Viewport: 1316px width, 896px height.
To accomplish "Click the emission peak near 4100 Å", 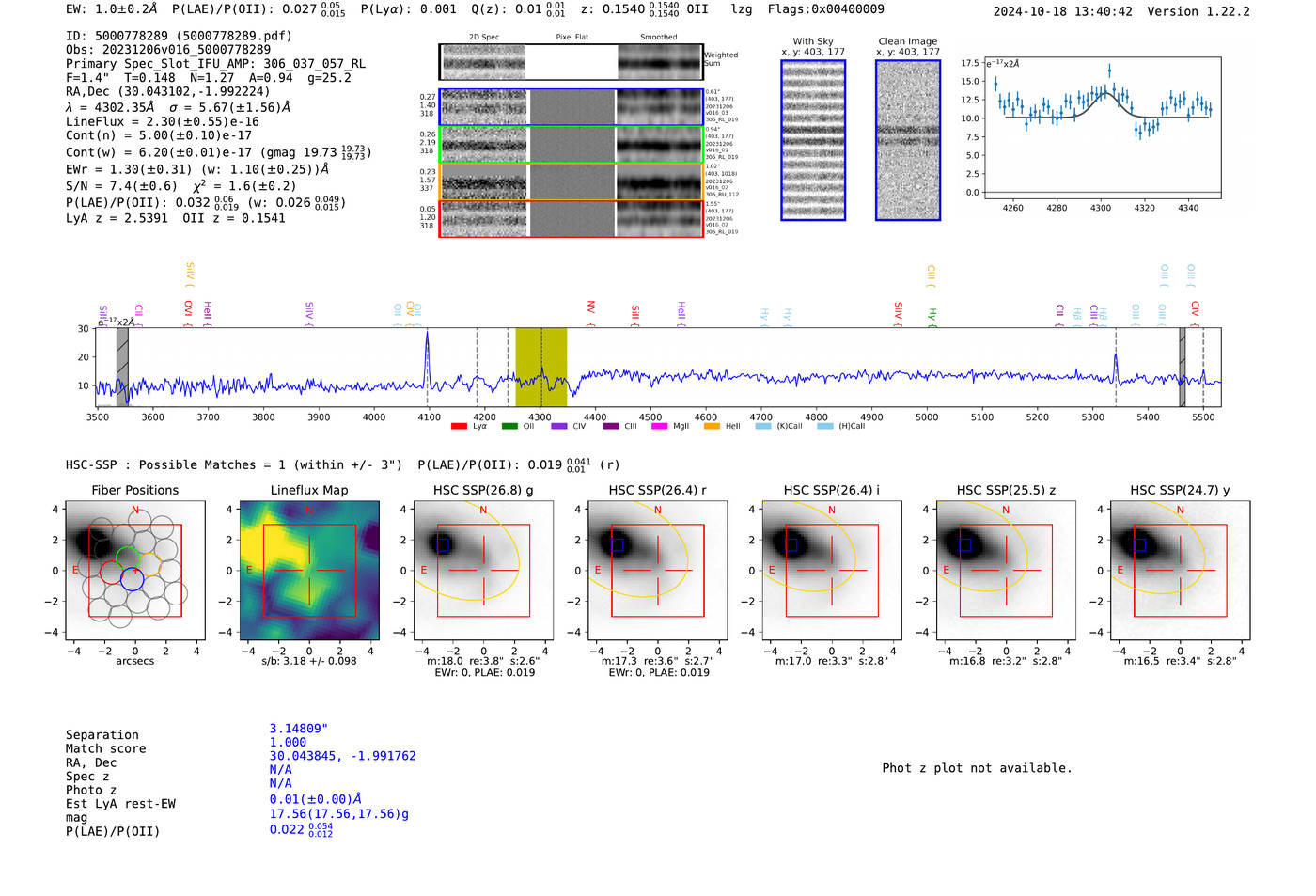I will pyautogui.click(x=427, y=357).
